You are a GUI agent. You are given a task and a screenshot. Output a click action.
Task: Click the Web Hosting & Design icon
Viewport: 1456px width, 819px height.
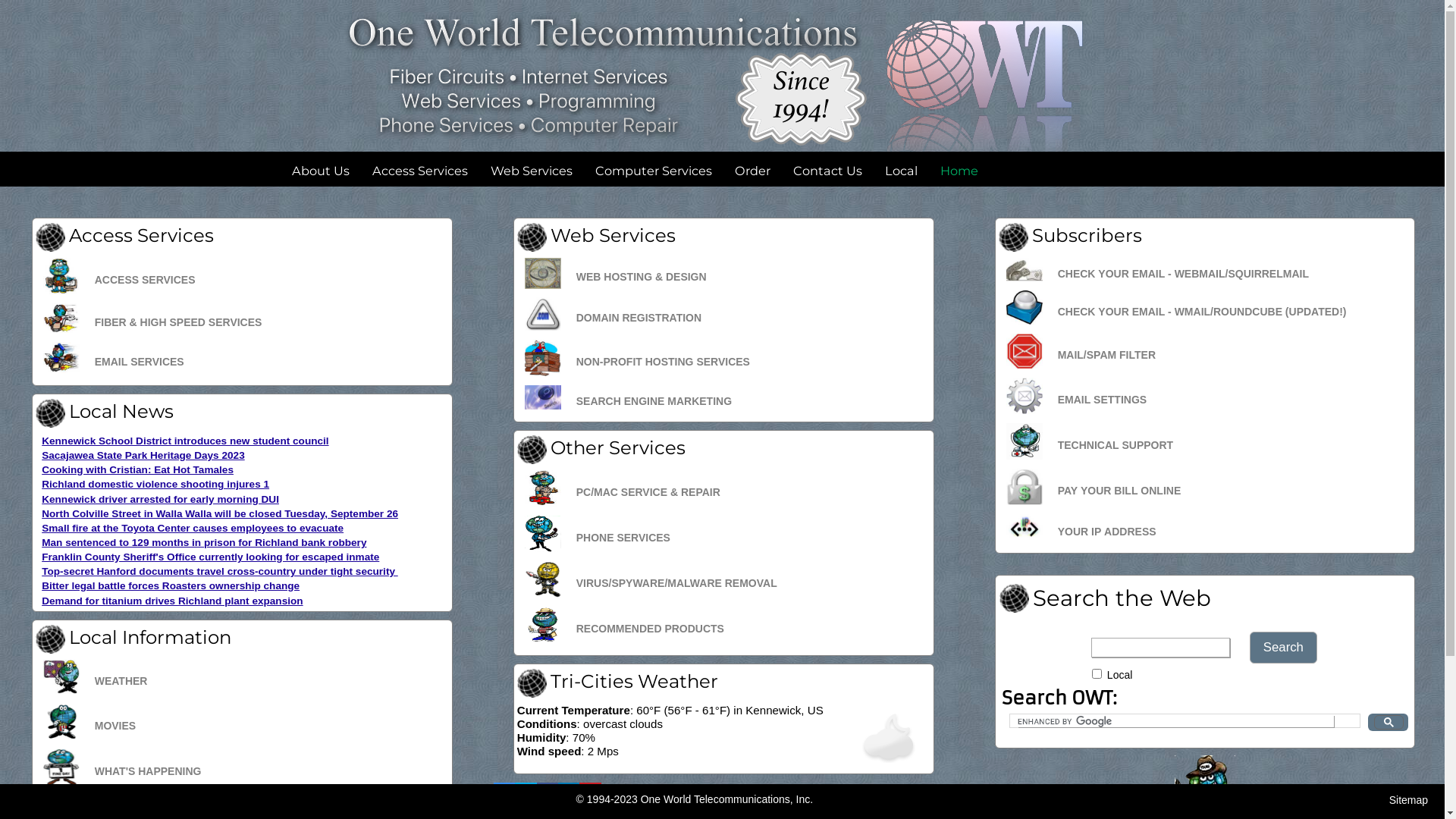(543, 274)
